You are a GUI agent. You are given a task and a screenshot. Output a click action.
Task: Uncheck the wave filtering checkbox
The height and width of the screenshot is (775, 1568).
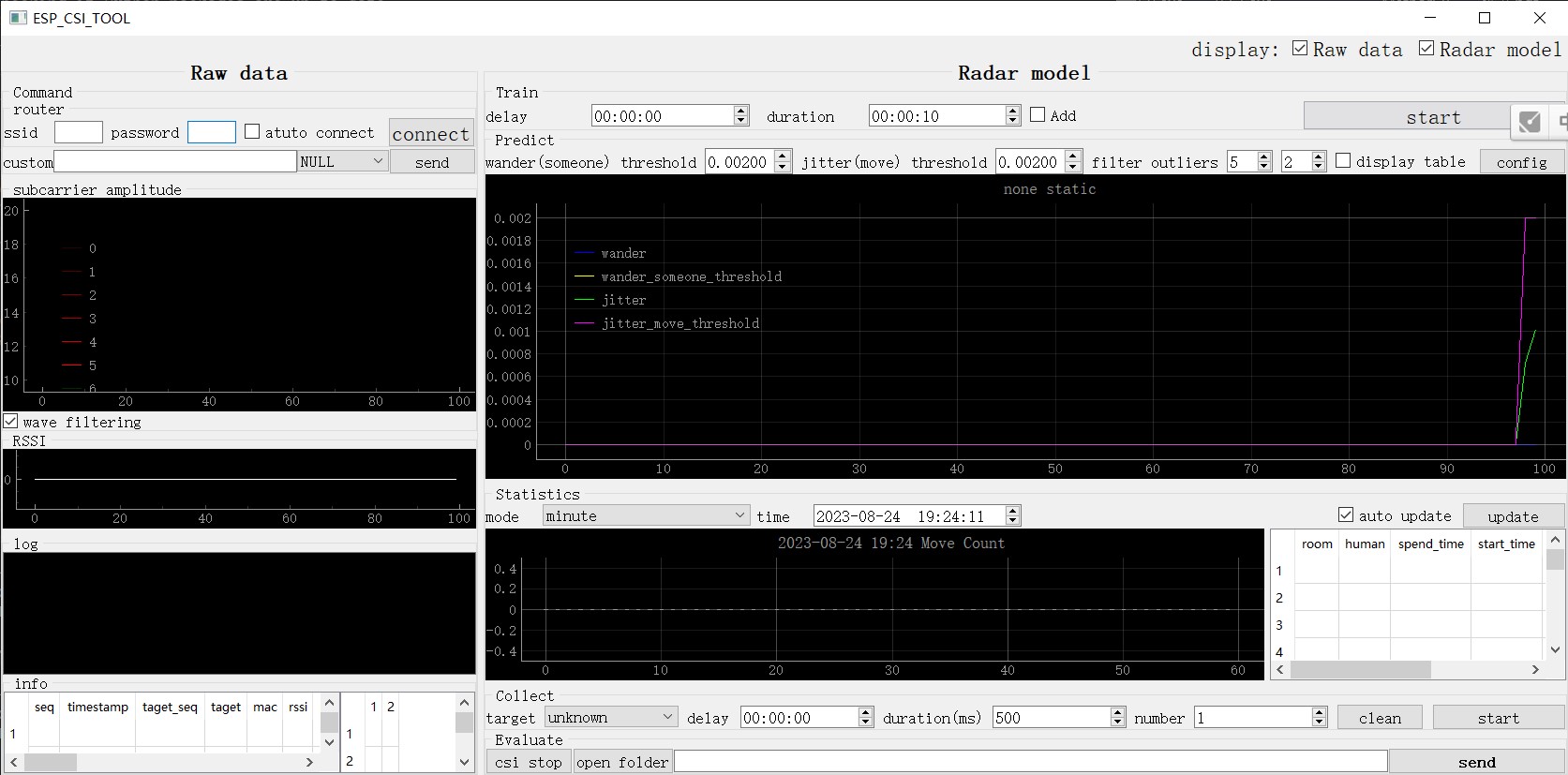(10, 422)
